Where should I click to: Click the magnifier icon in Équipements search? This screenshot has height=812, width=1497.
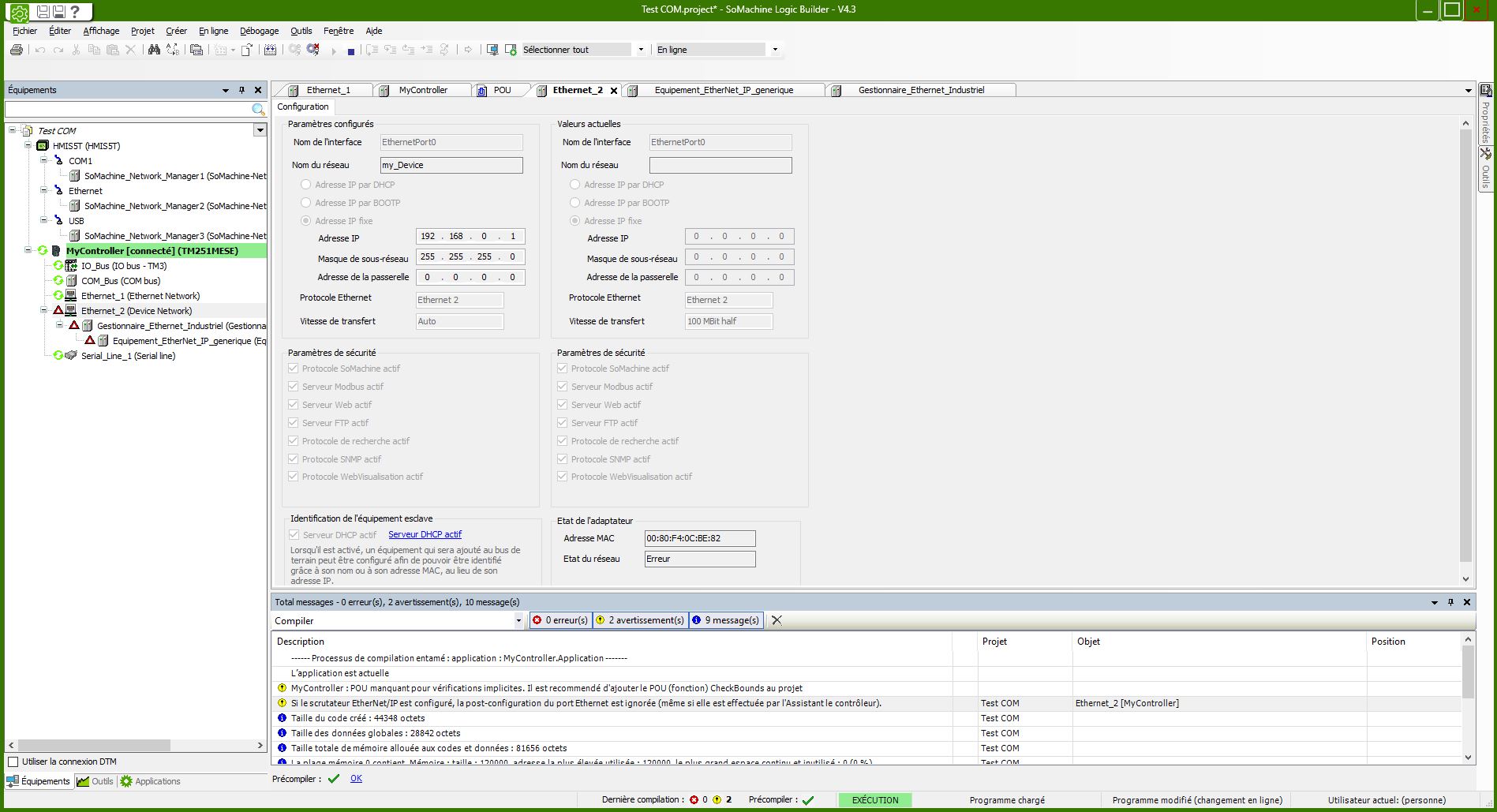[258, 110]
